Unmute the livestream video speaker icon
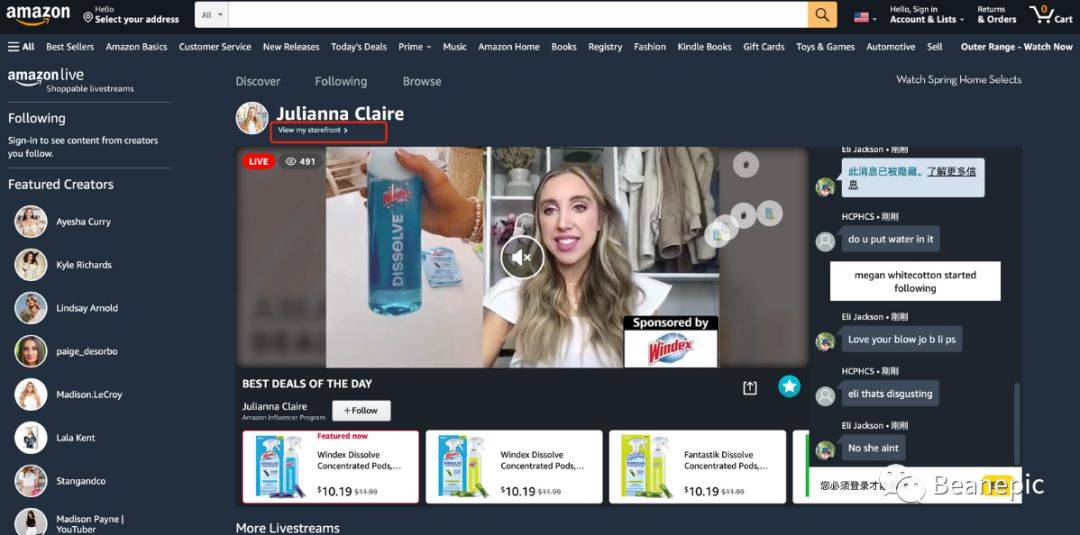1080x535 pixels. coord(522,258)
